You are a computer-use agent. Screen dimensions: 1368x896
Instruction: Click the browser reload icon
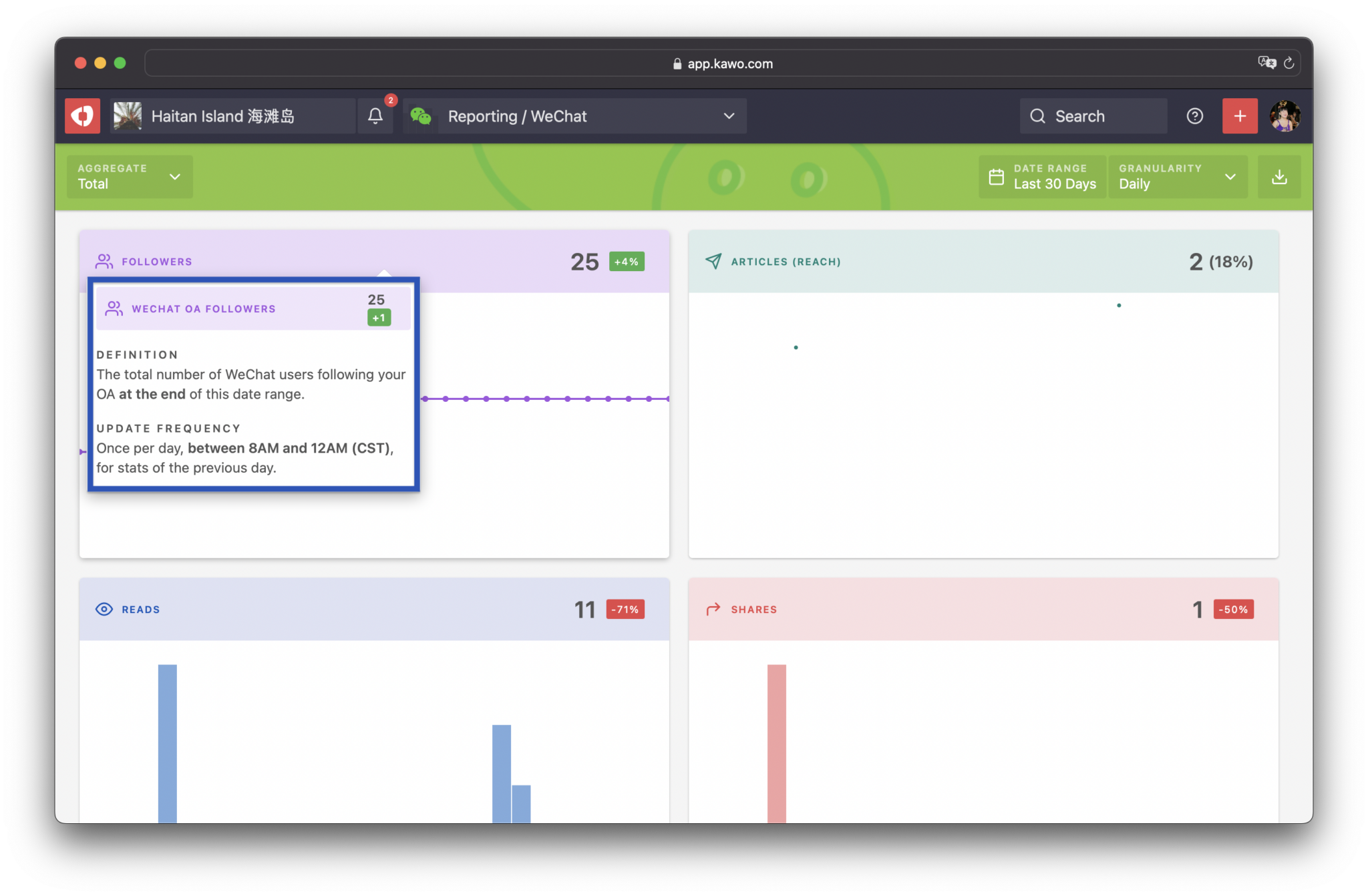coord(1289,63)
